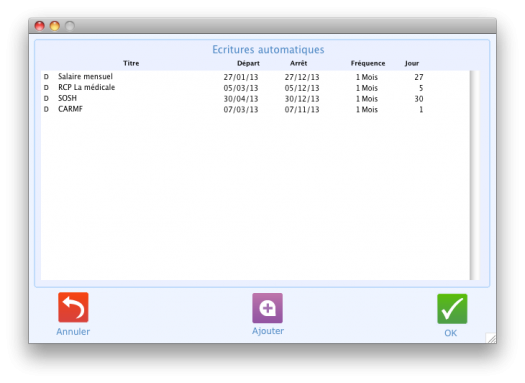
Task: Click day value 5 for RCP La médicale
Action: (x=421, y=88)
